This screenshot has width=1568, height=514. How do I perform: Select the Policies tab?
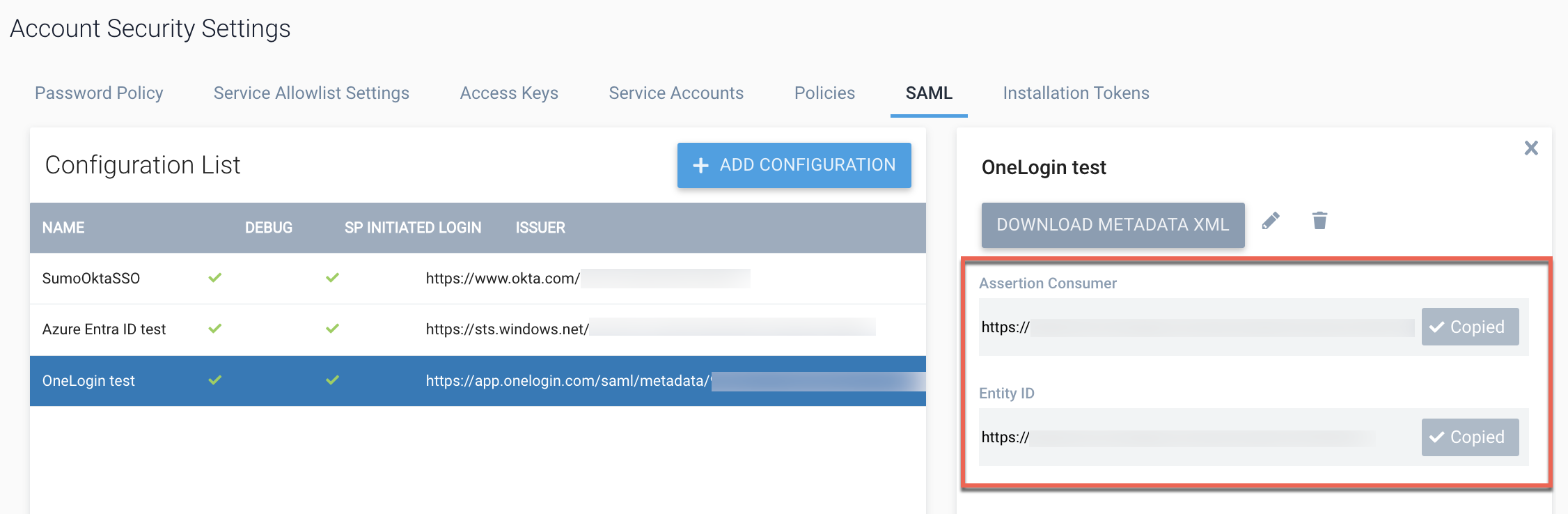824,93
